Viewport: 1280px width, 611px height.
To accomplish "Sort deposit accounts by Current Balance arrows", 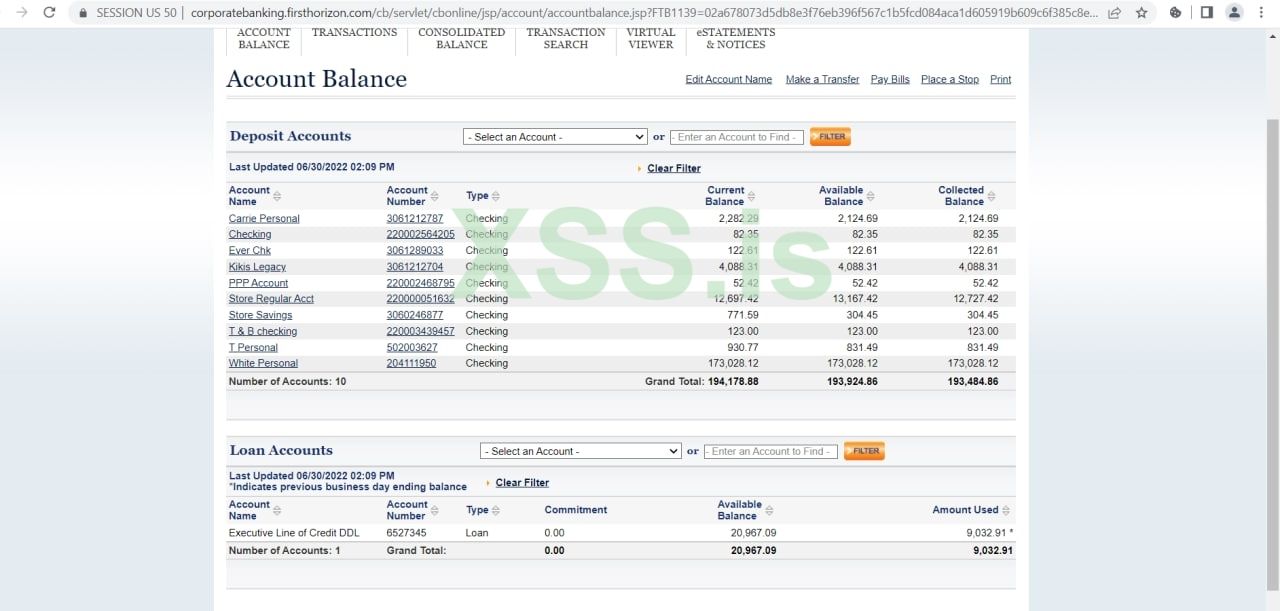I will pos(751,196).
